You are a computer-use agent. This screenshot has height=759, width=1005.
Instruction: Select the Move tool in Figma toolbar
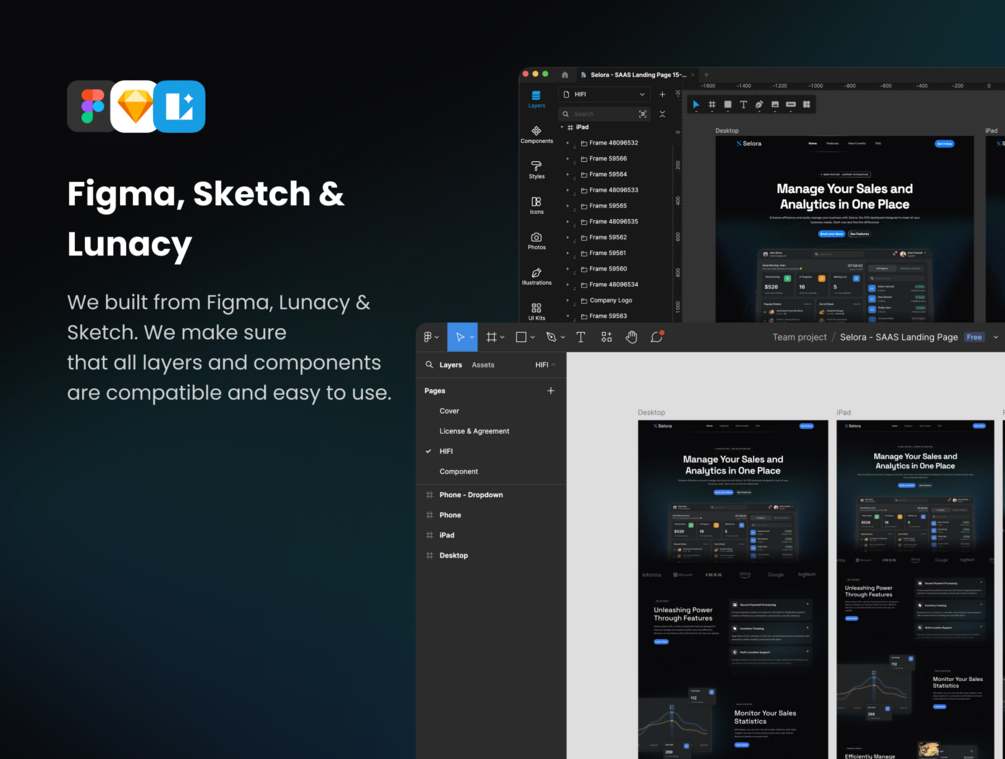tap(460, 337)
